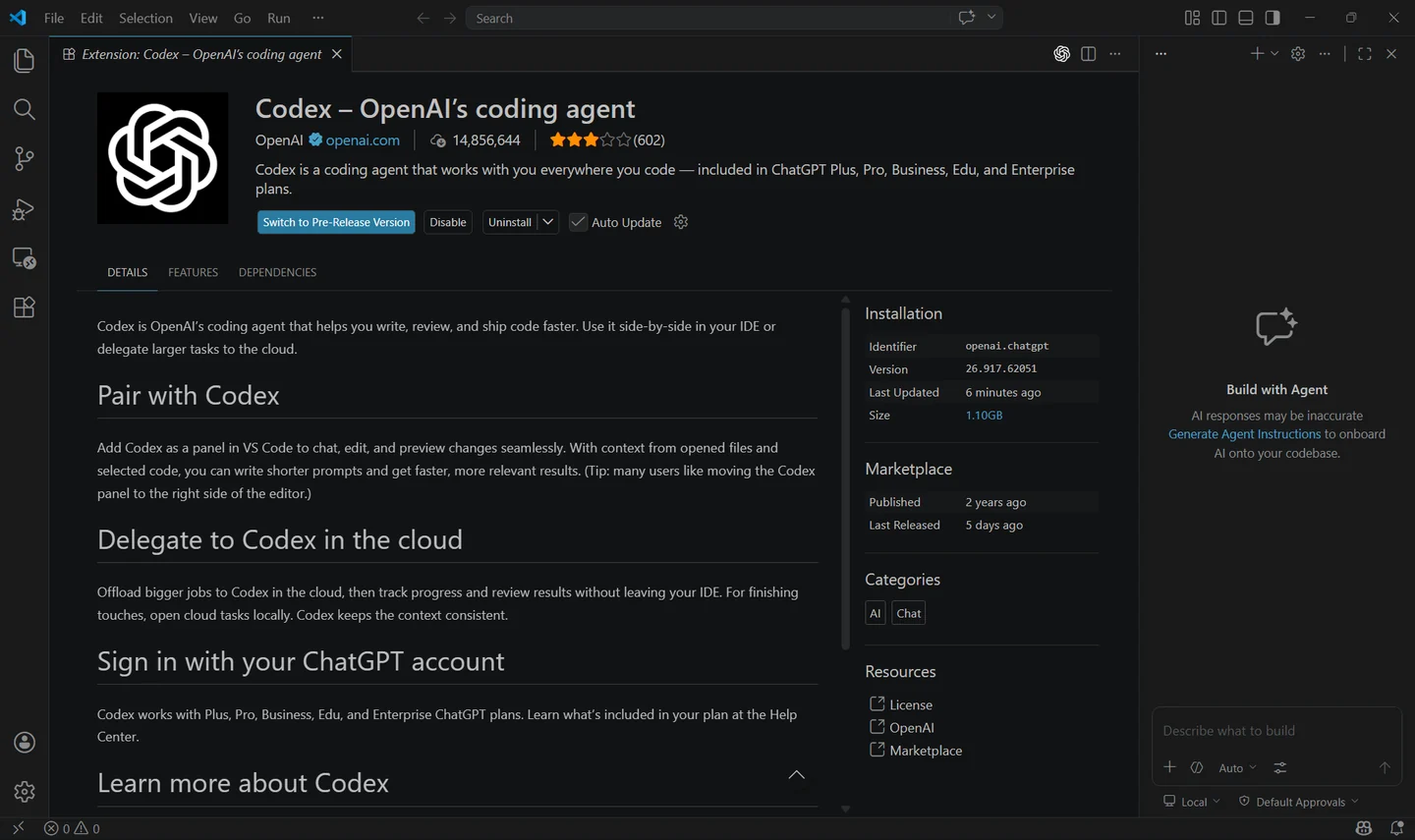
Task: Open chat panel views ellipsis at left
Action: click(x=1160, y=54)
